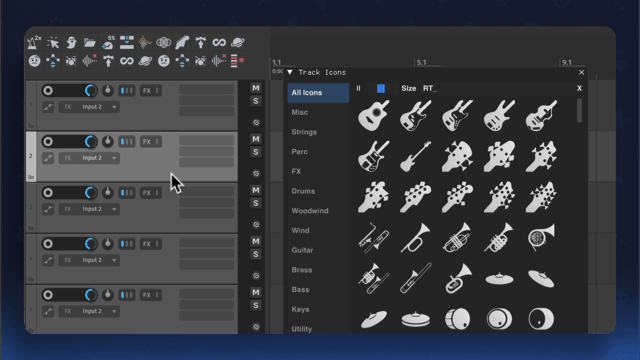Click the Track Icons list scrollbar
The width and height of the screenshot is (640, 360).
coord(580,110)
